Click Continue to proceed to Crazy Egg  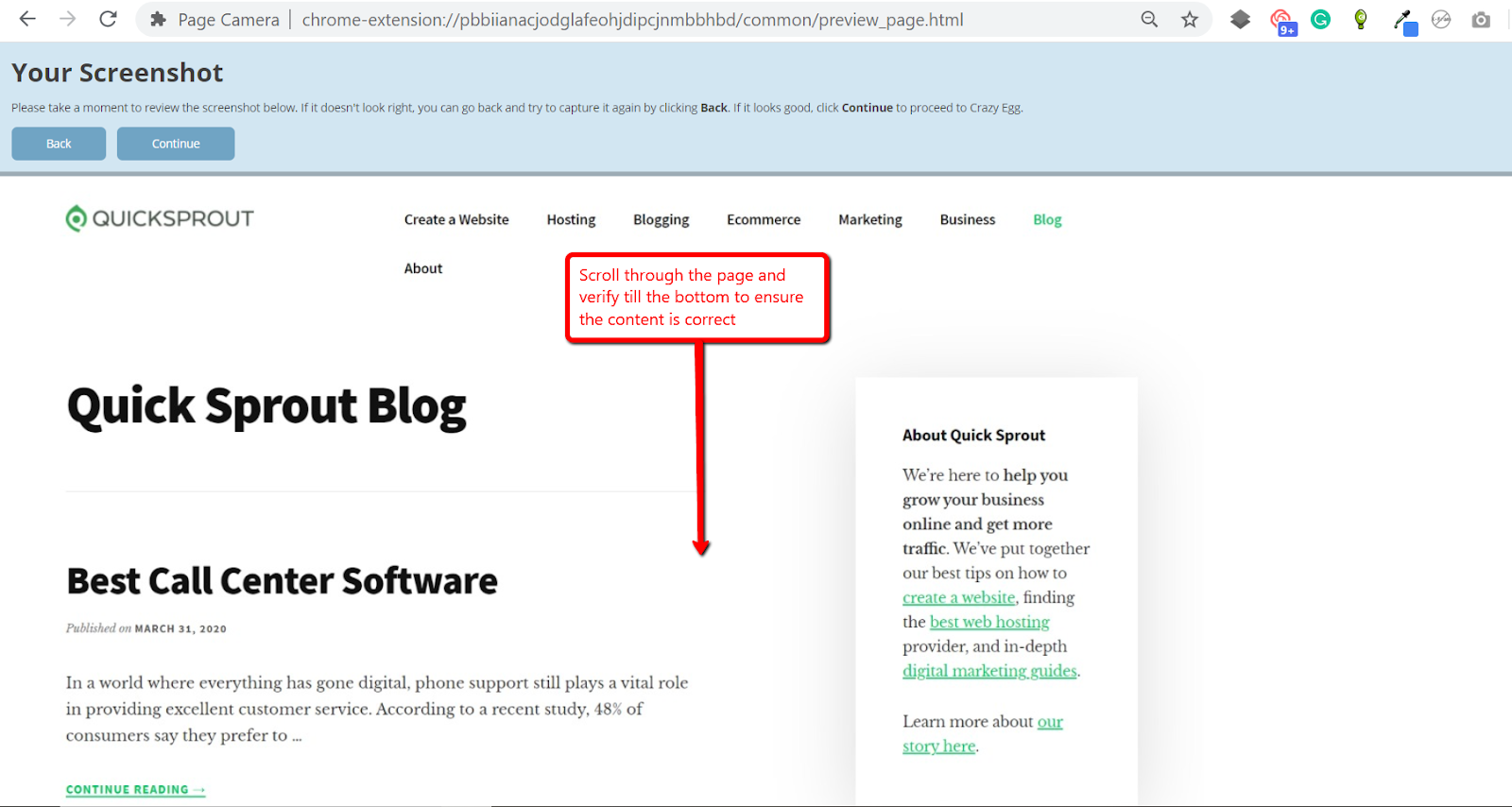176,144
